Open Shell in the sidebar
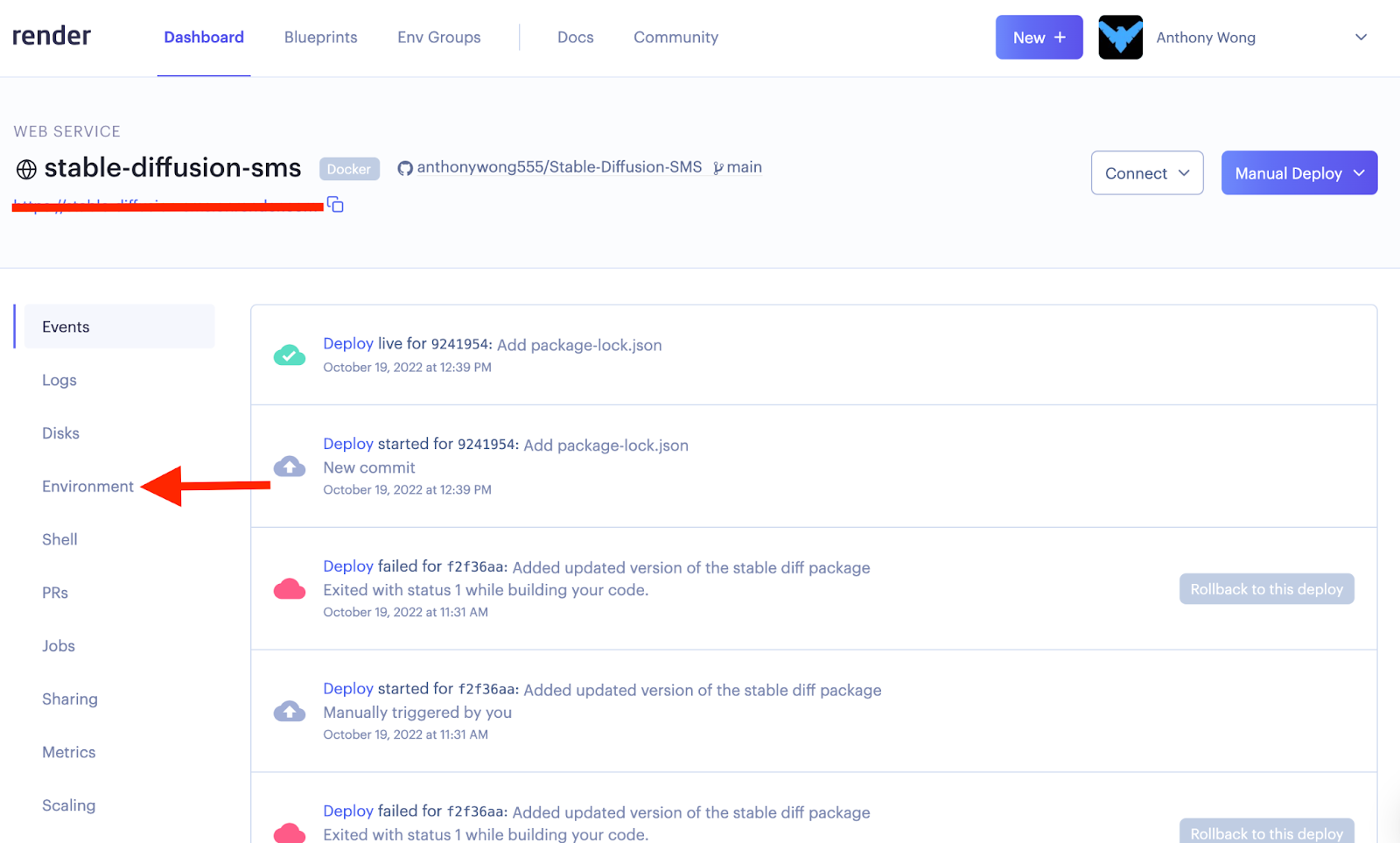 (x=59, y=539)
